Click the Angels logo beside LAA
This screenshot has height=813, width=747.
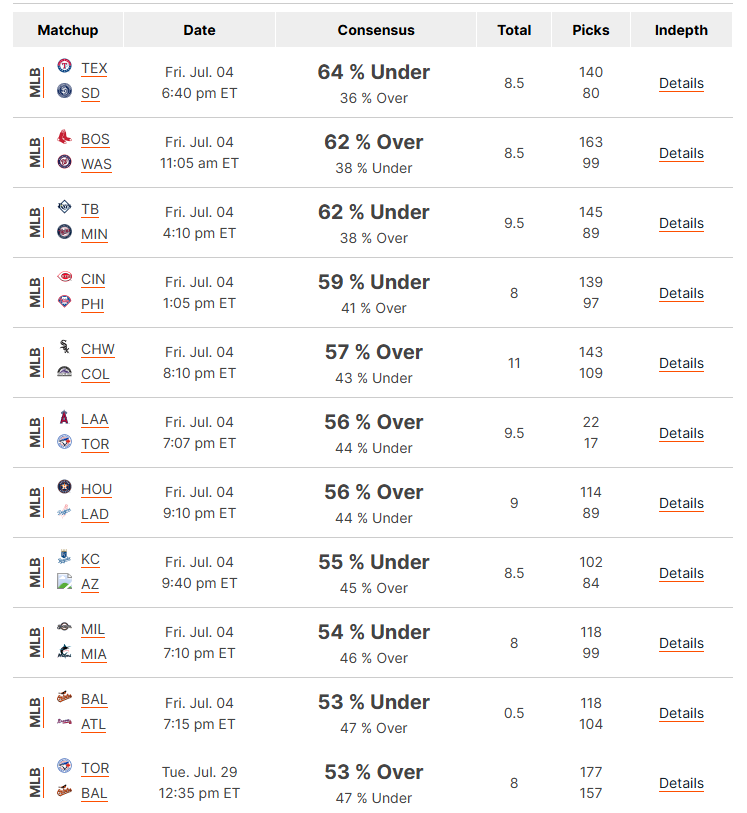click(64, 416)
